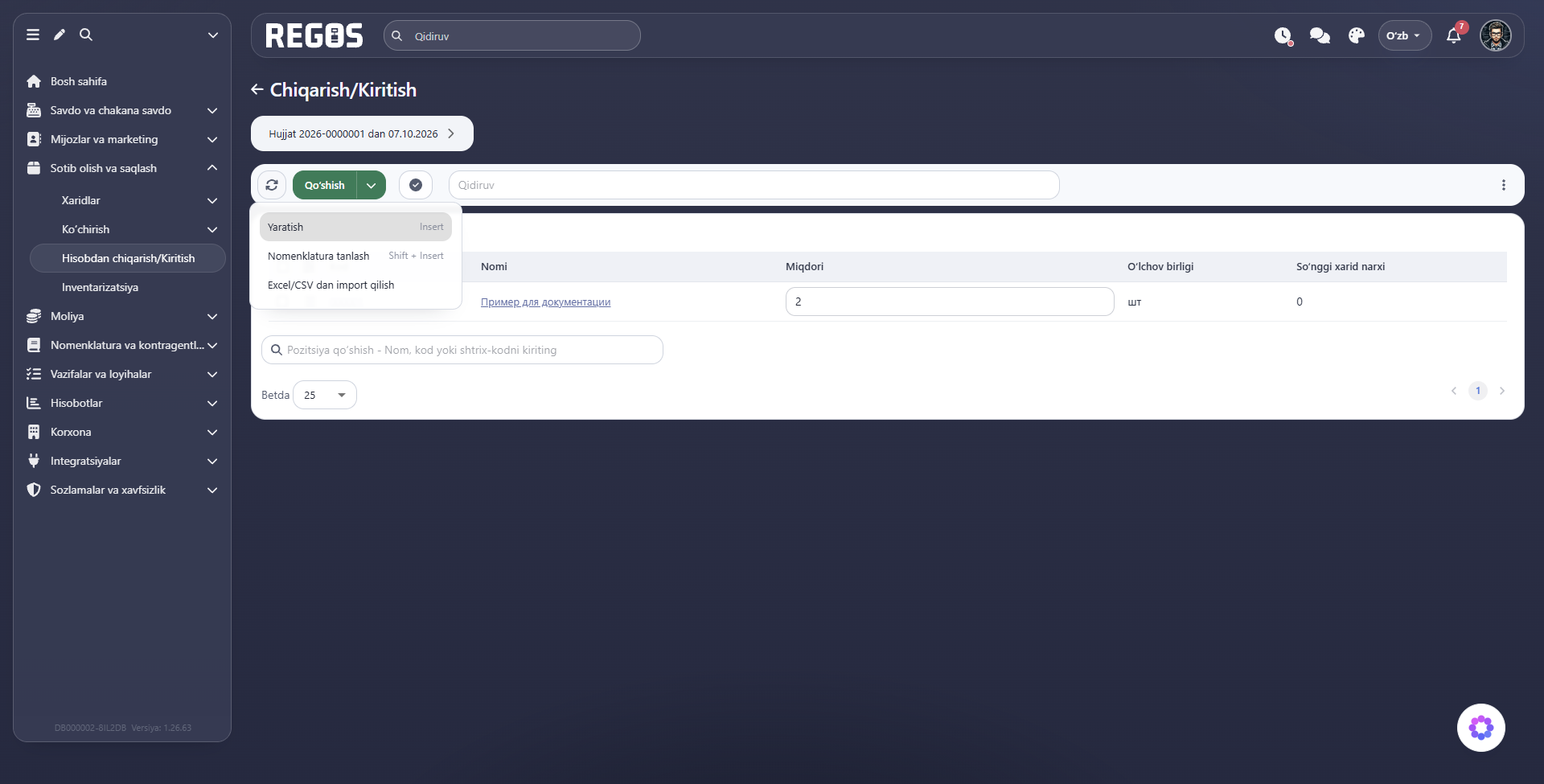This screenshot has width=1544, height=784.
Task: Expand the Xaridlar submenu
Action: tap(127, 200)
